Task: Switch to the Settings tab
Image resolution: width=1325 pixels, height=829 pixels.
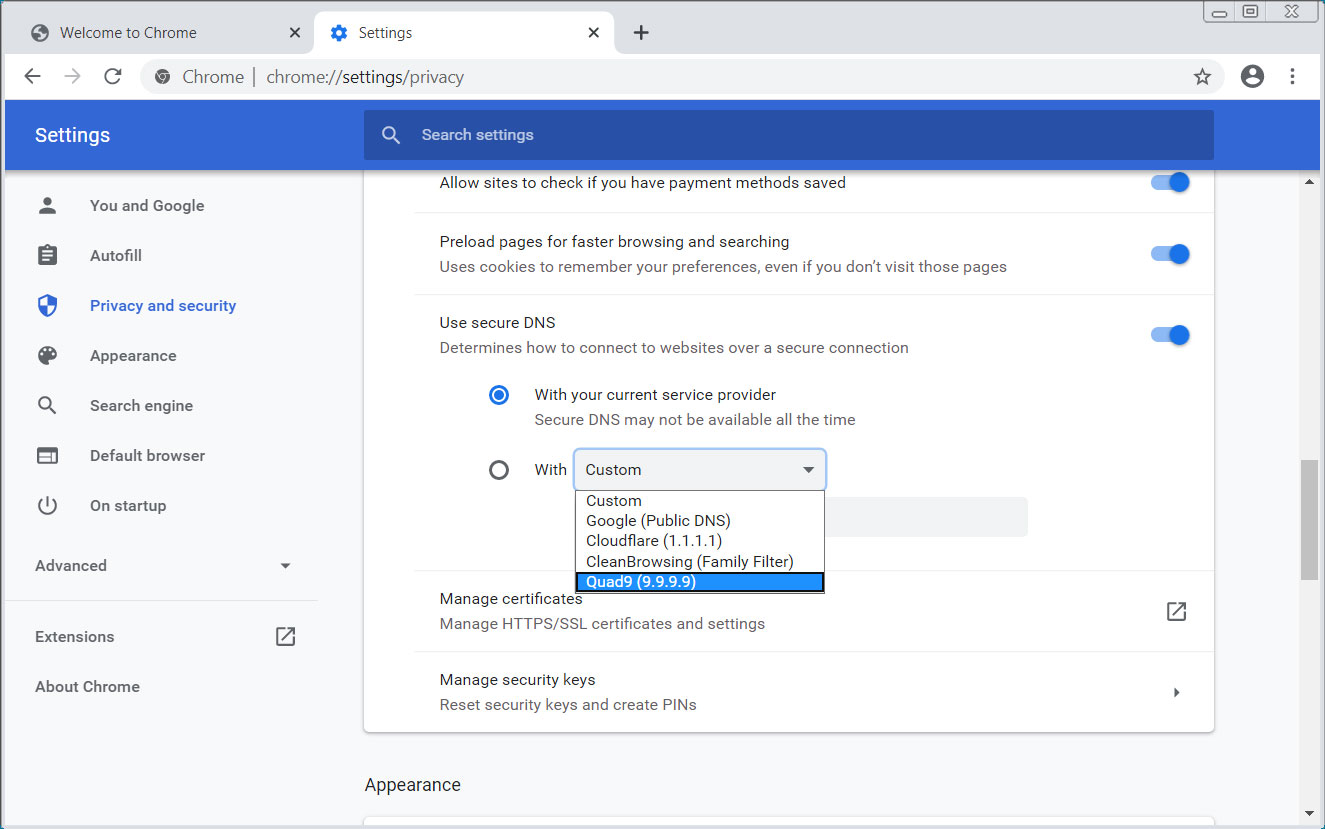Action: (x=464, y=33)
